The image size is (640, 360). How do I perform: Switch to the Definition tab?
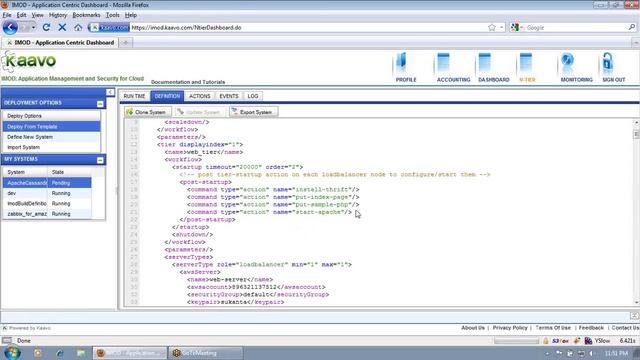pyautogui.click(x=167, y=96)
